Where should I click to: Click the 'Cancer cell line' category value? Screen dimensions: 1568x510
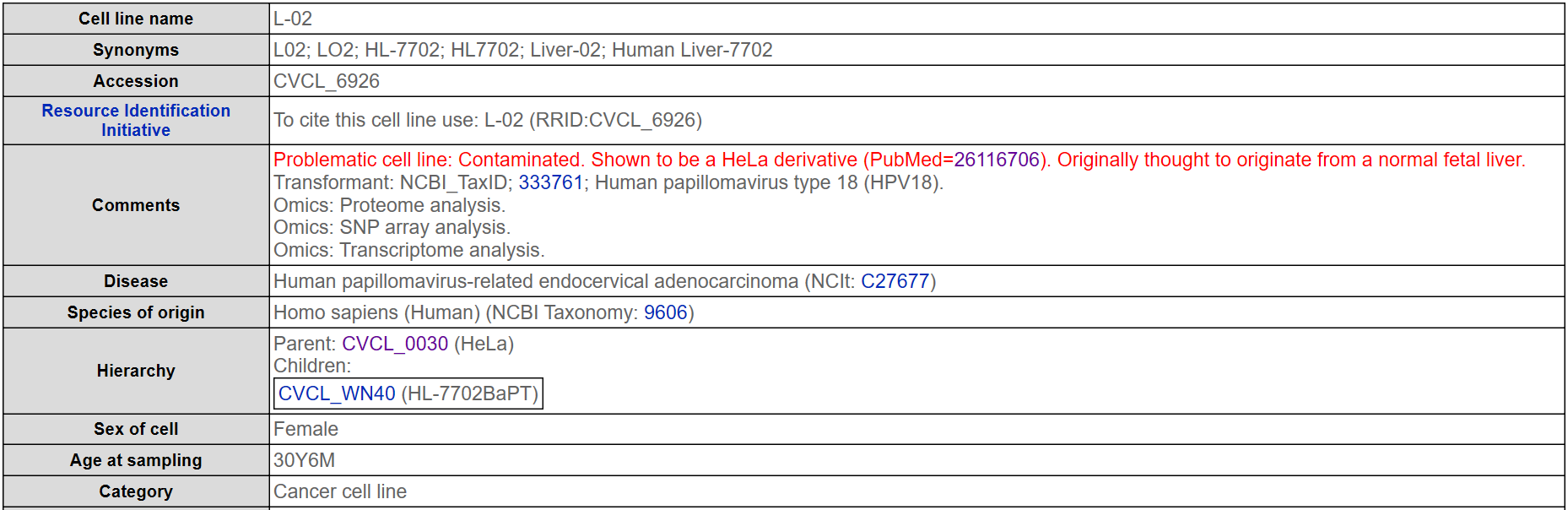pyautogui.click(x=340, y=491)
